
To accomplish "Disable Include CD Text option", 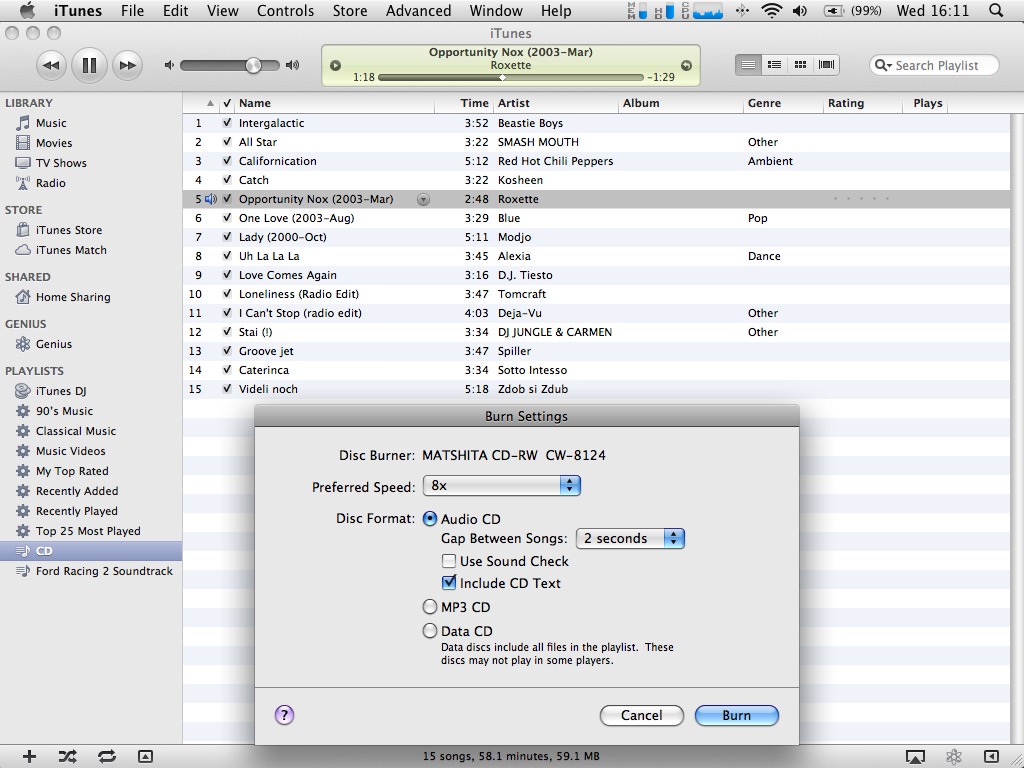I will tap(449, 583).
